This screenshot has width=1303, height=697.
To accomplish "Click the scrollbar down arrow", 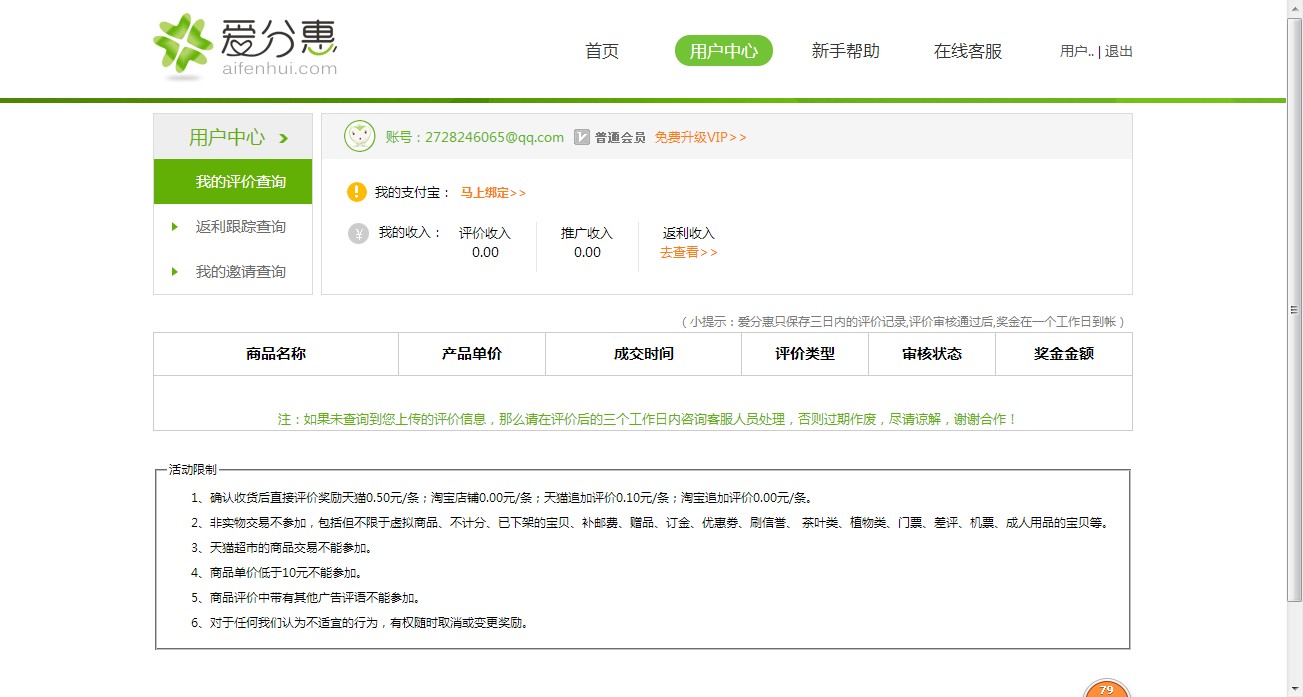I will point(1294,689).
